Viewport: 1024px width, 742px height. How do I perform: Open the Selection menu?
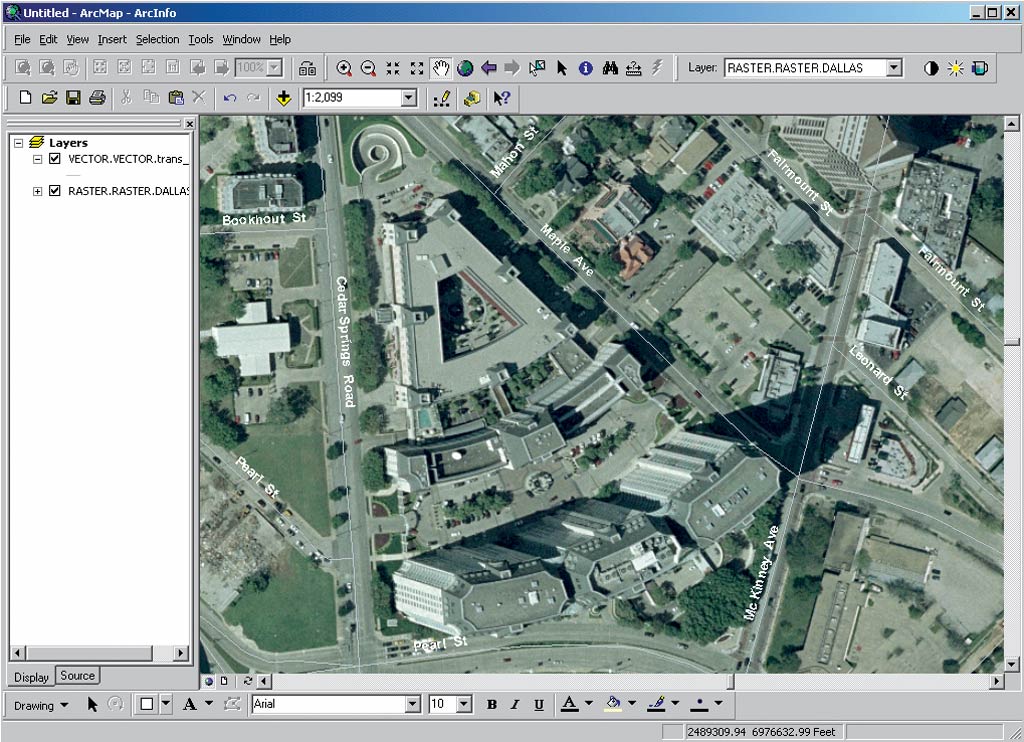click(x=157, y=39)
